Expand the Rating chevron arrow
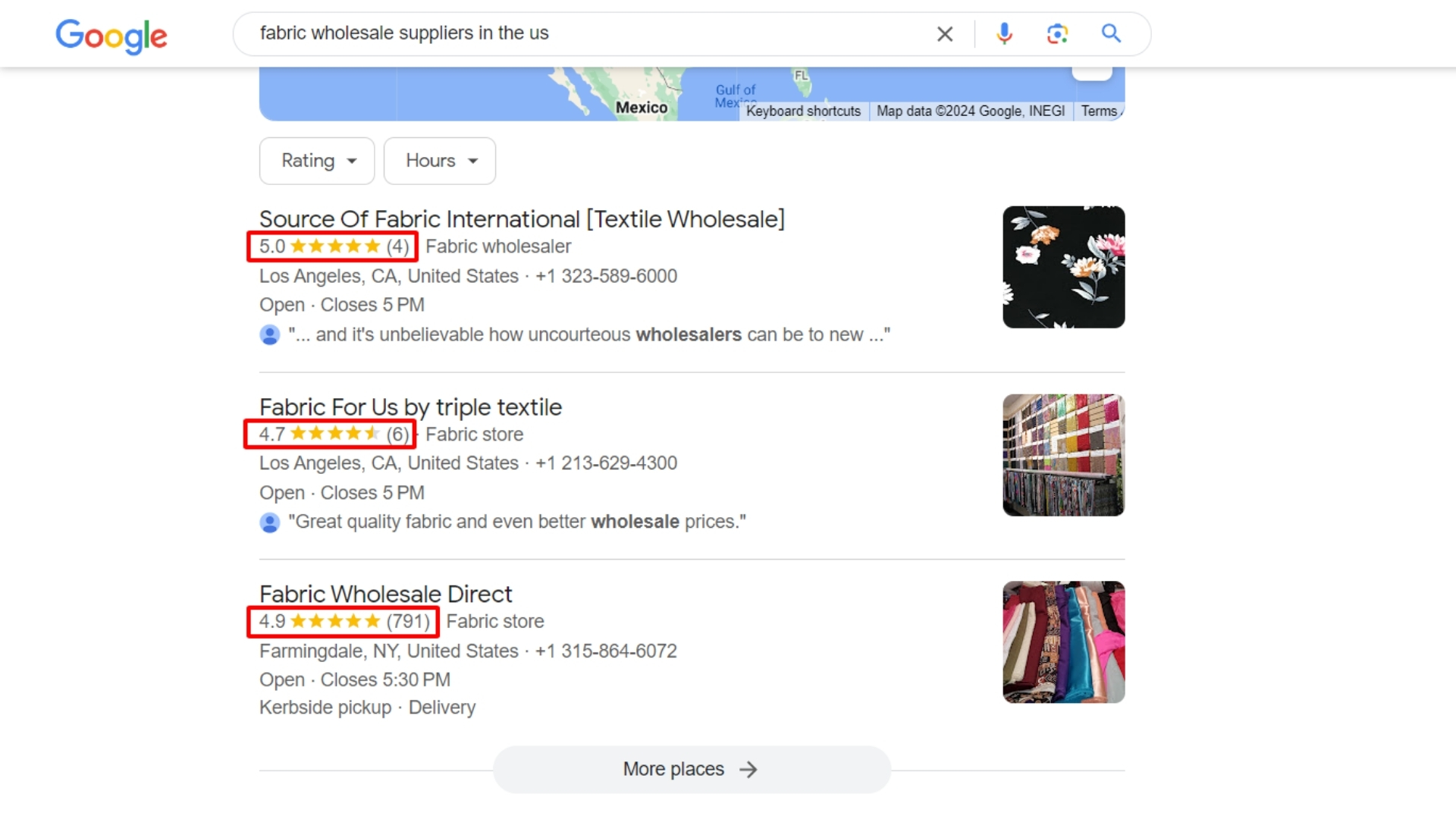This screenshot has height=819, width=1456. [x=352, y=161]
